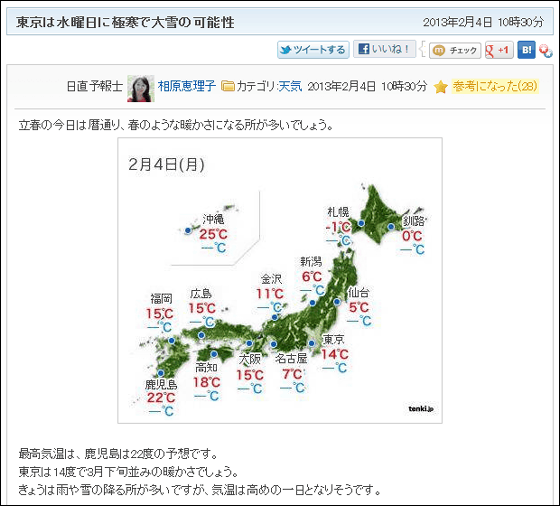Click the blue dot marker for 名古屋
This screenshot has width=560, height=506.
274,344
